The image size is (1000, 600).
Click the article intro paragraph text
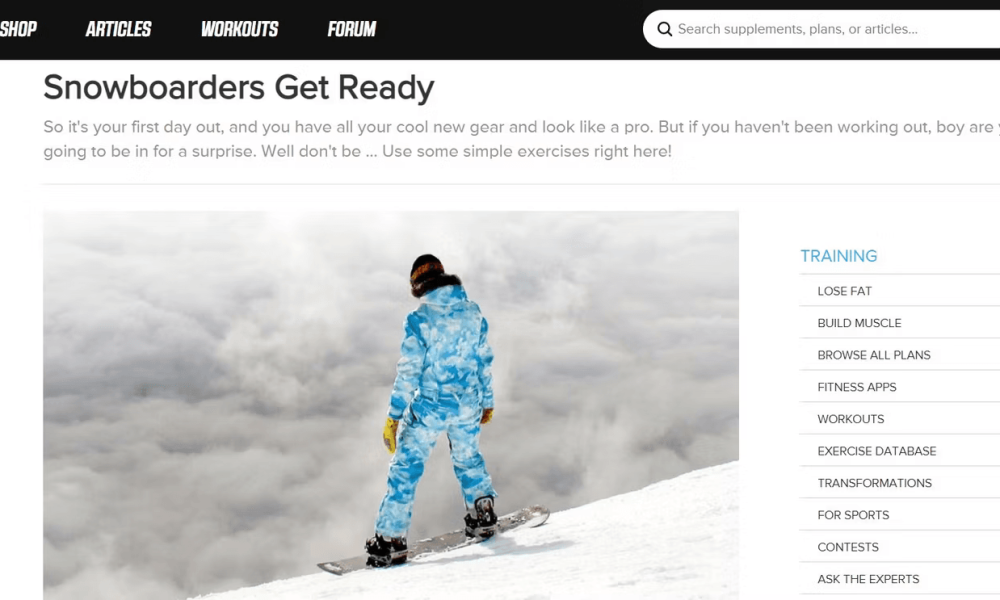click(522, 139)
